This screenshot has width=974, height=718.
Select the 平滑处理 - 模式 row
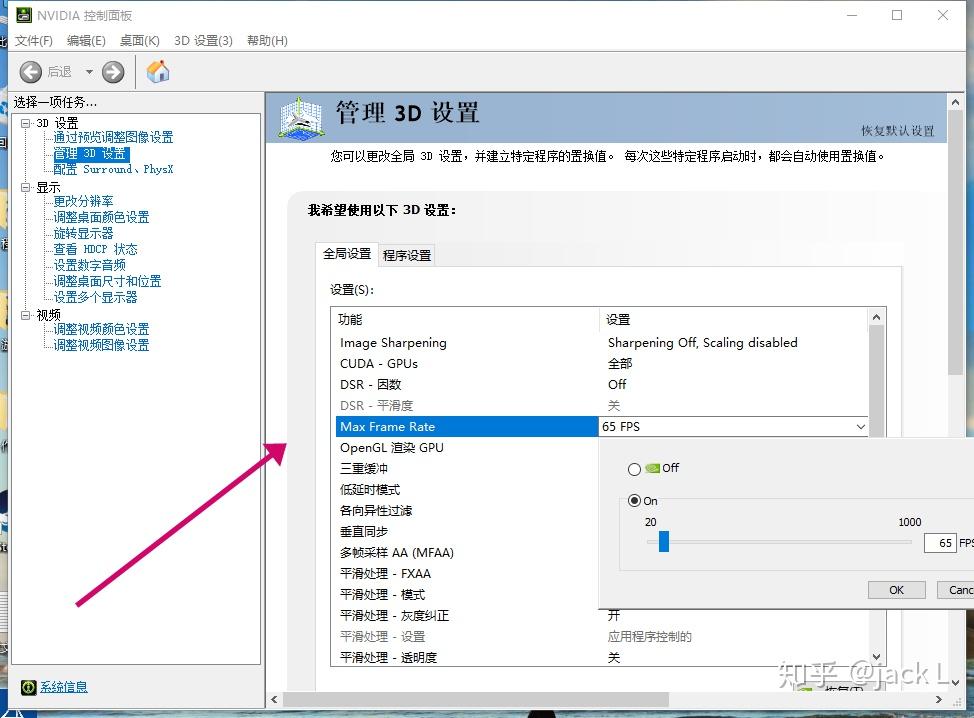[x=467, y=595]
